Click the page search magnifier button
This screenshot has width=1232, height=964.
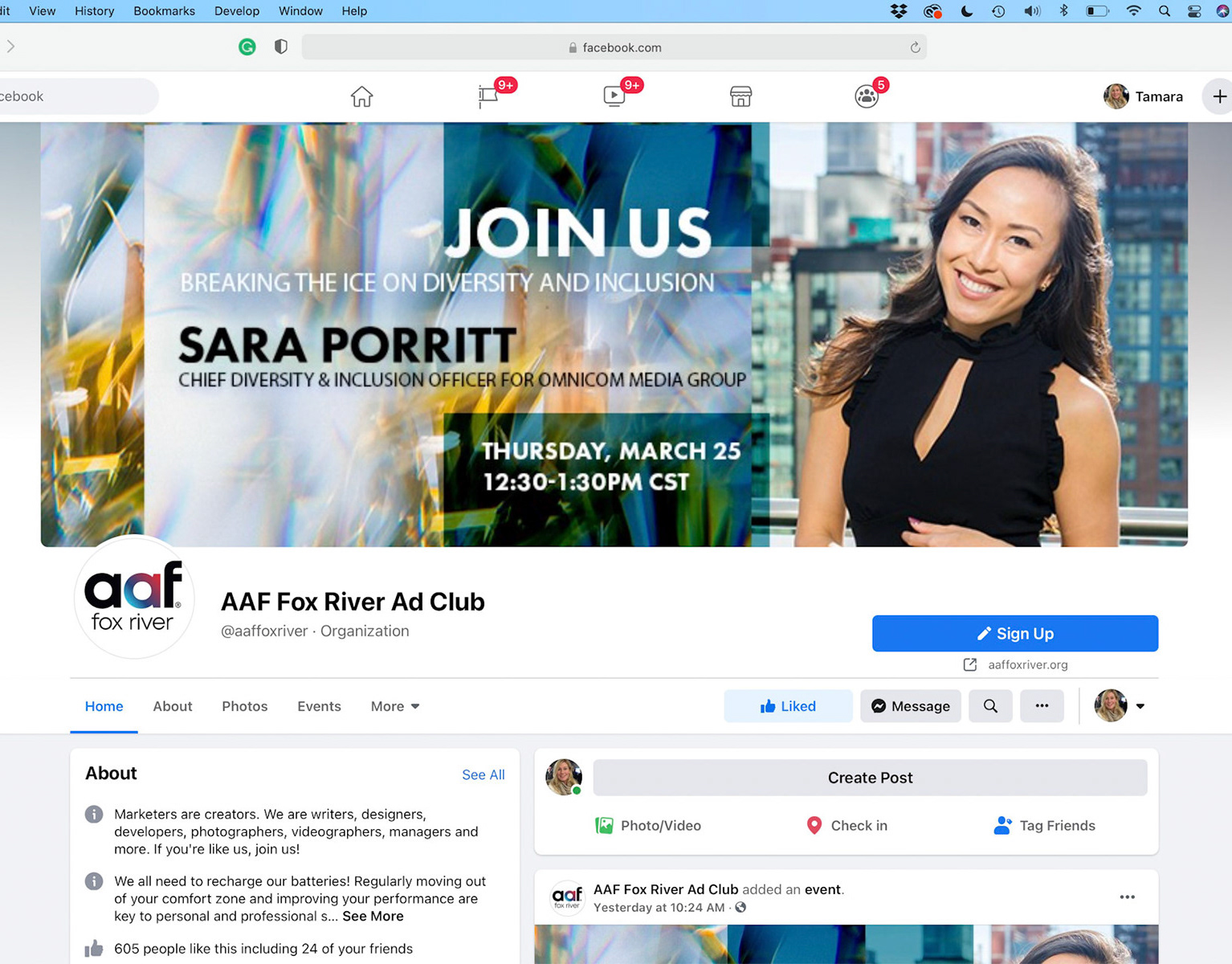[x=990, y=706]
